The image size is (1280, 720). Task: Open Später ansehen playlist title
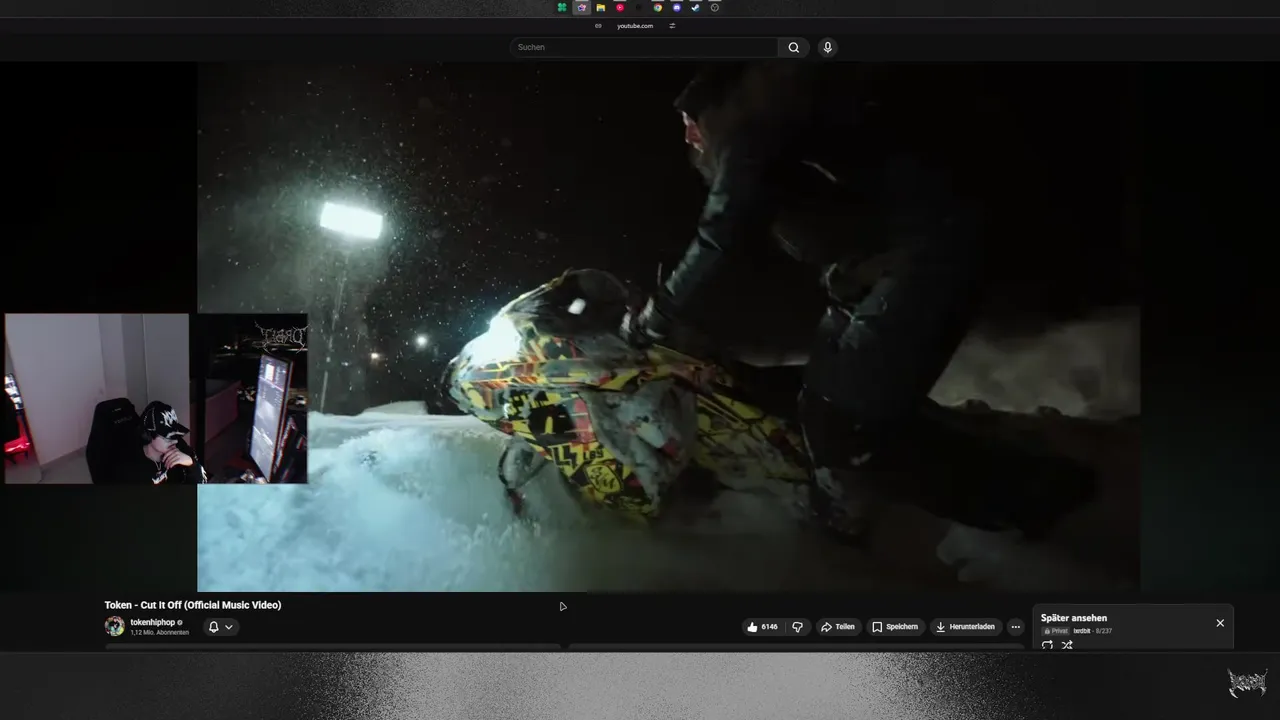point(1074,618)
